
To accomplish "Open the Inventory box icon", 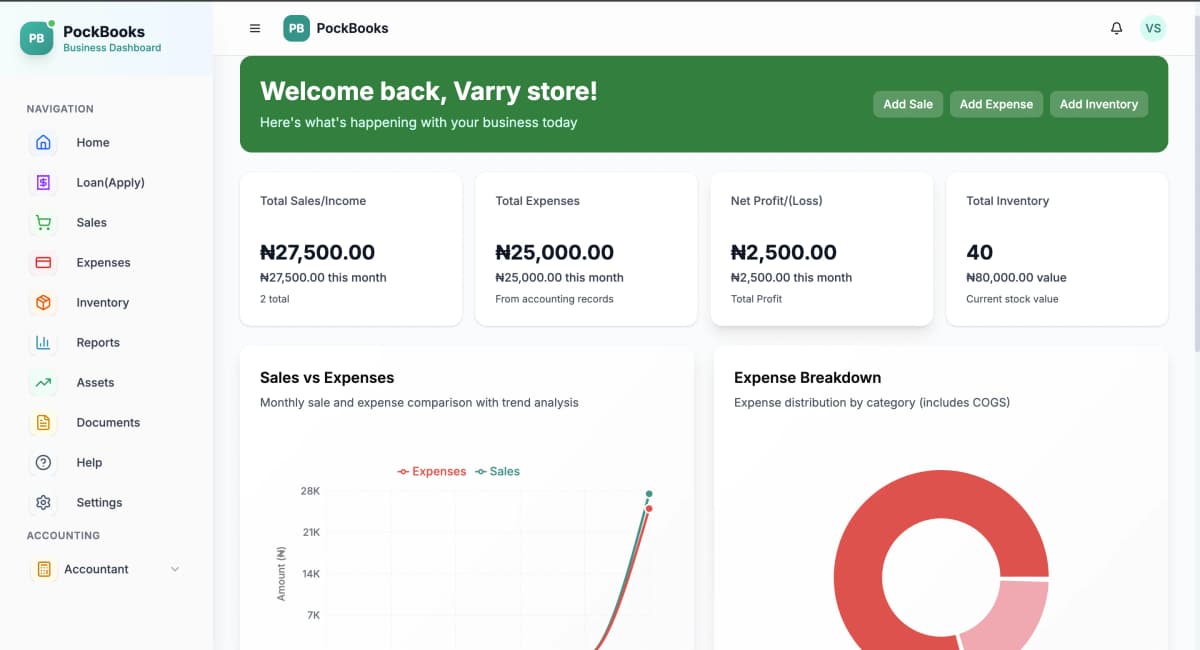I will (43, 302).
